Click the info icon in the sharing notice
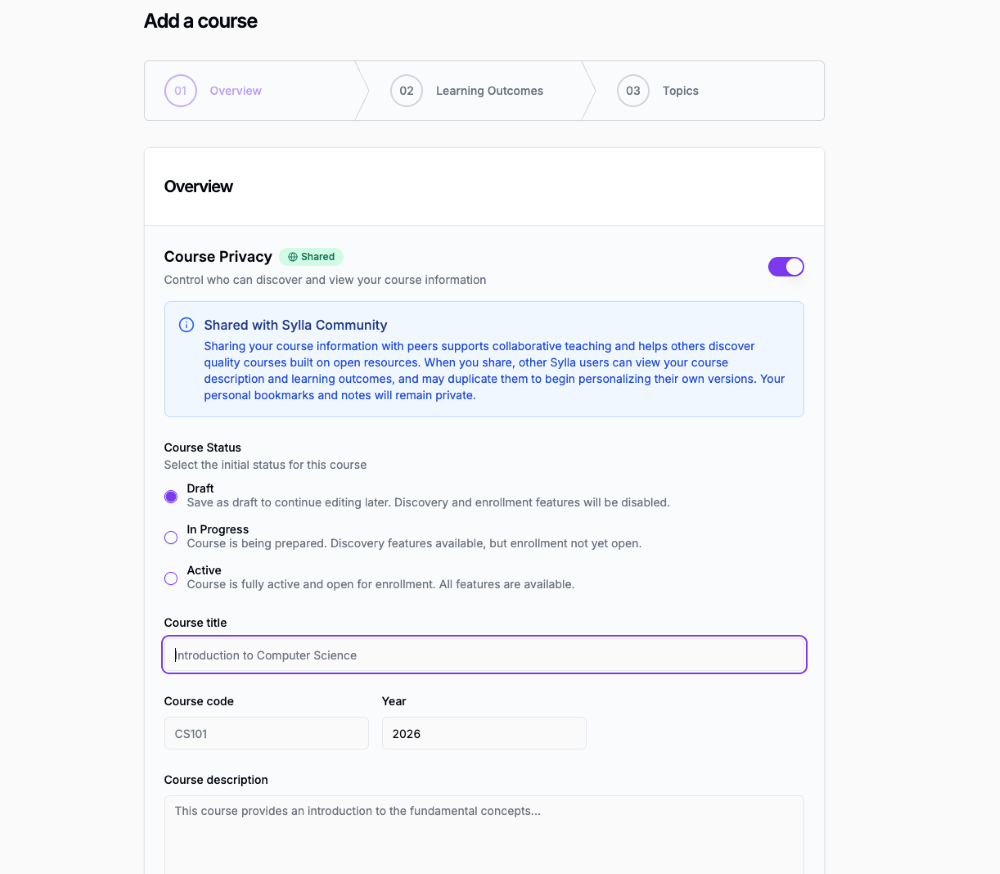The width and height of the screenshot is (1000, 874). point(186,324)
